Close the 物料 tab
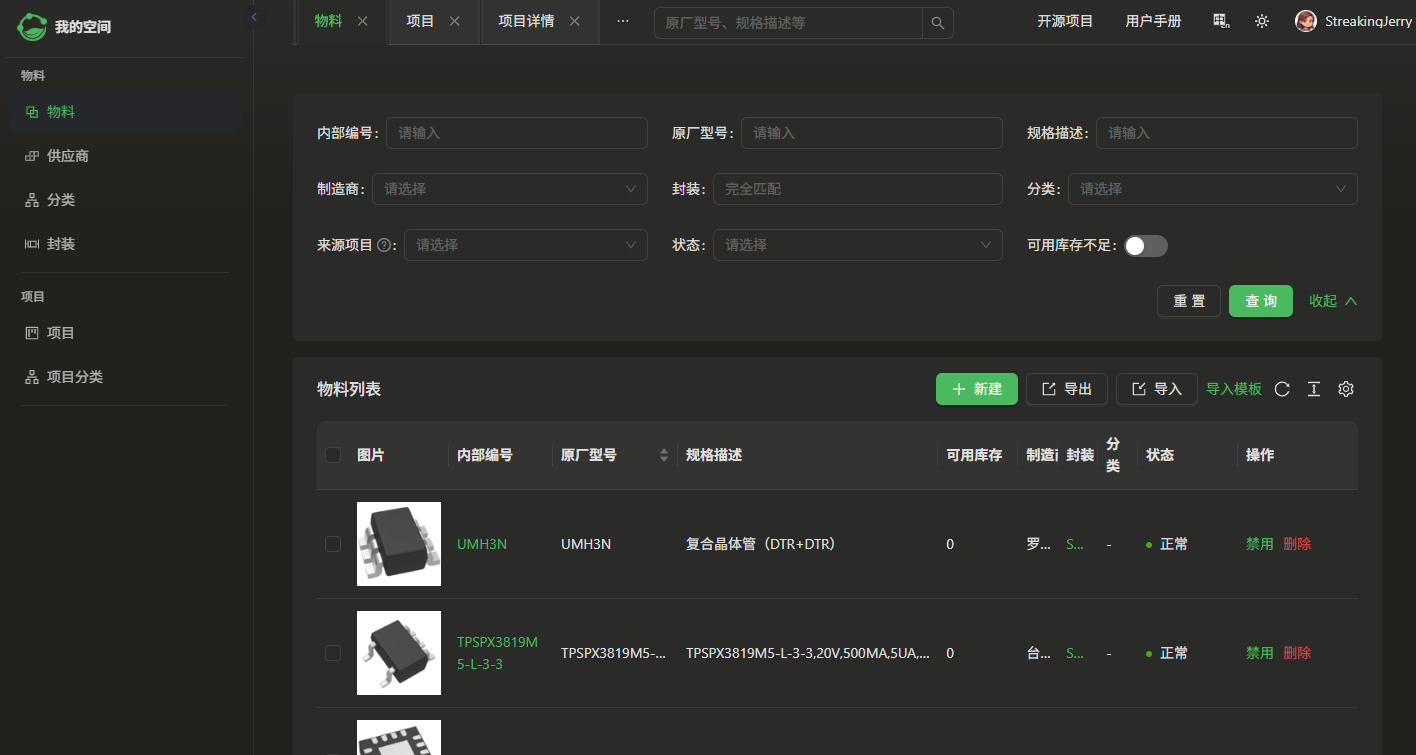Image resolution: width=1416 pixels, height=755 pixels. (363, 21)
